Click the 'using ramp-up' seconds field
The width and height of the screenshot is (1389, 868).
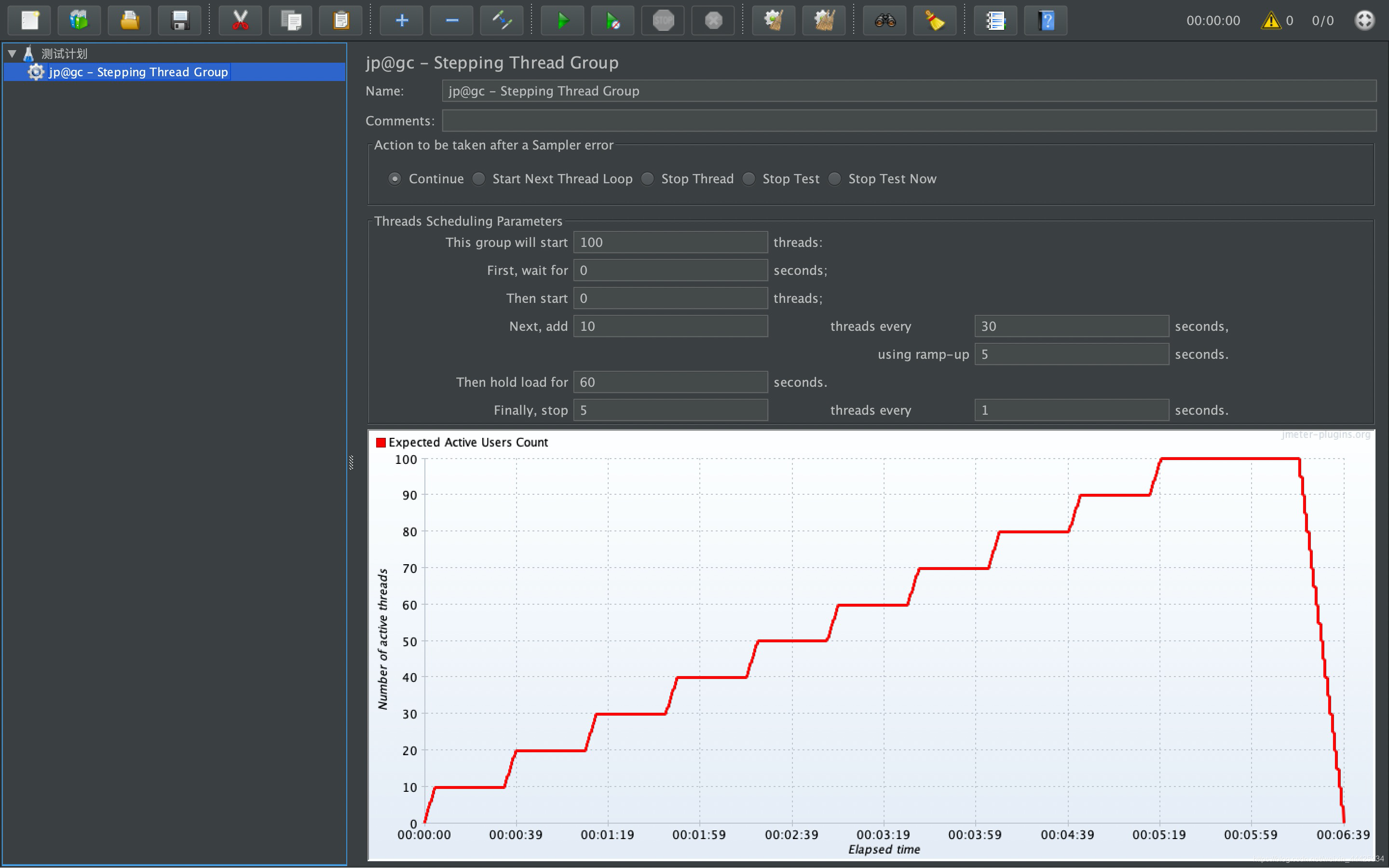[x=1072, y=354]
